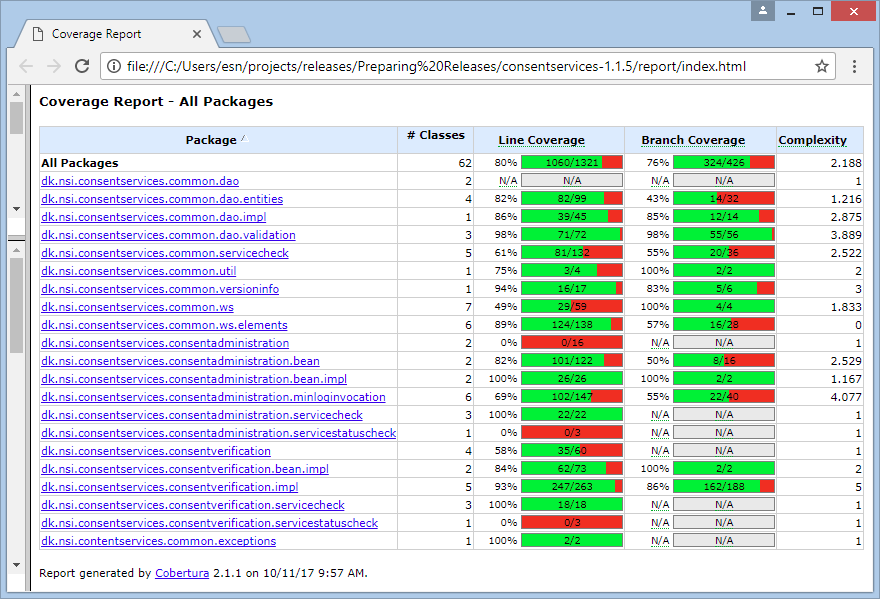Sort by Line Coverage column header
This screenshot has height=599, width=880.
pos(541,140)
